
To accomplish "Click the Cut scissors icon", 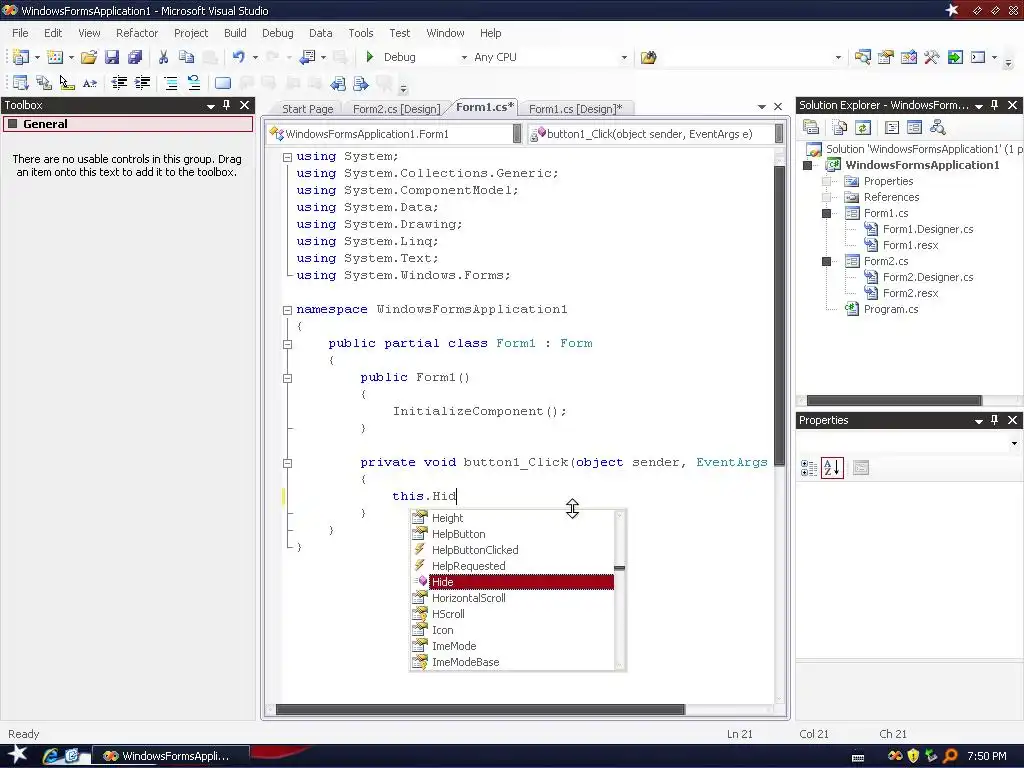I will [x=163, y=57].
